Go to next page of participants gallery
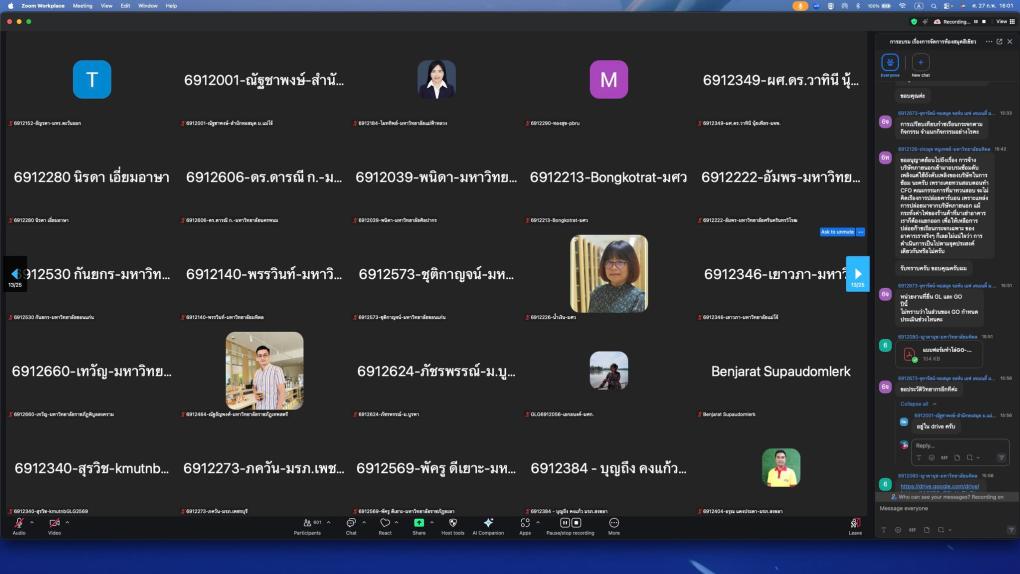 point(857,273)
